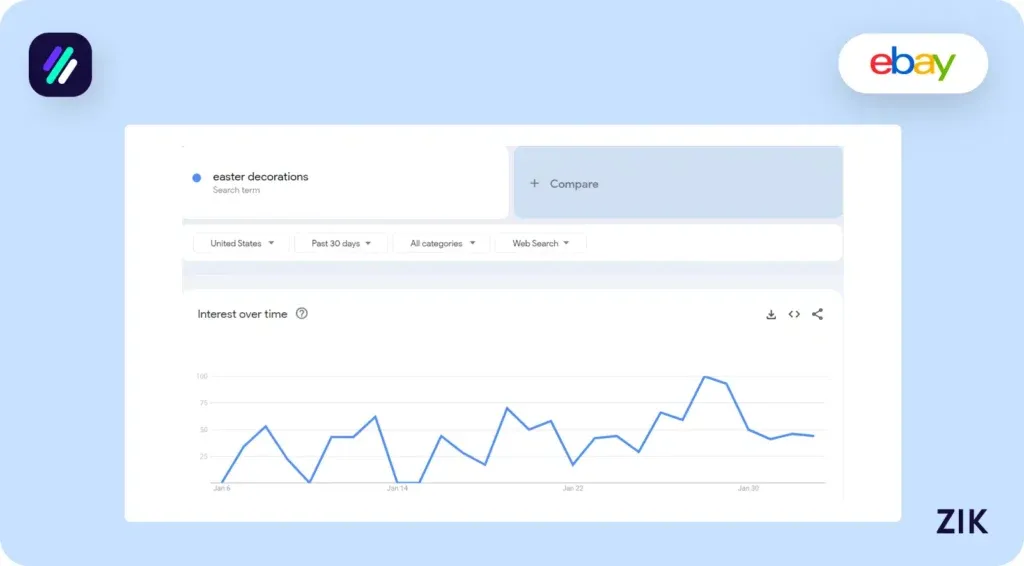Open the United States region dropdown
This screenshot has width=1024, height=566.
point(241,243)
